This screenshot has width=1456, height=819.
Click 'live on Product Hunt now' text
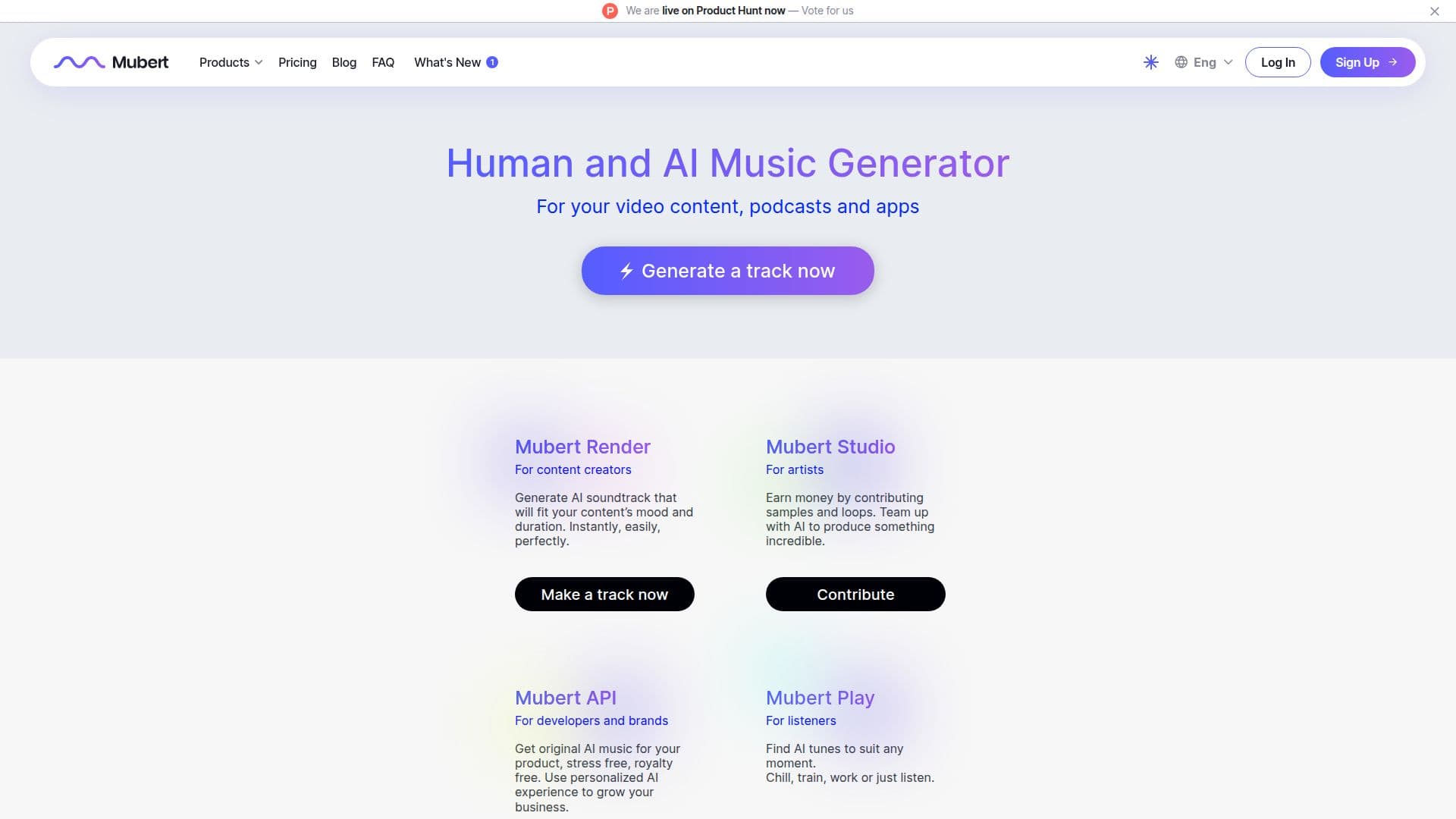click(x=723, y=11)
